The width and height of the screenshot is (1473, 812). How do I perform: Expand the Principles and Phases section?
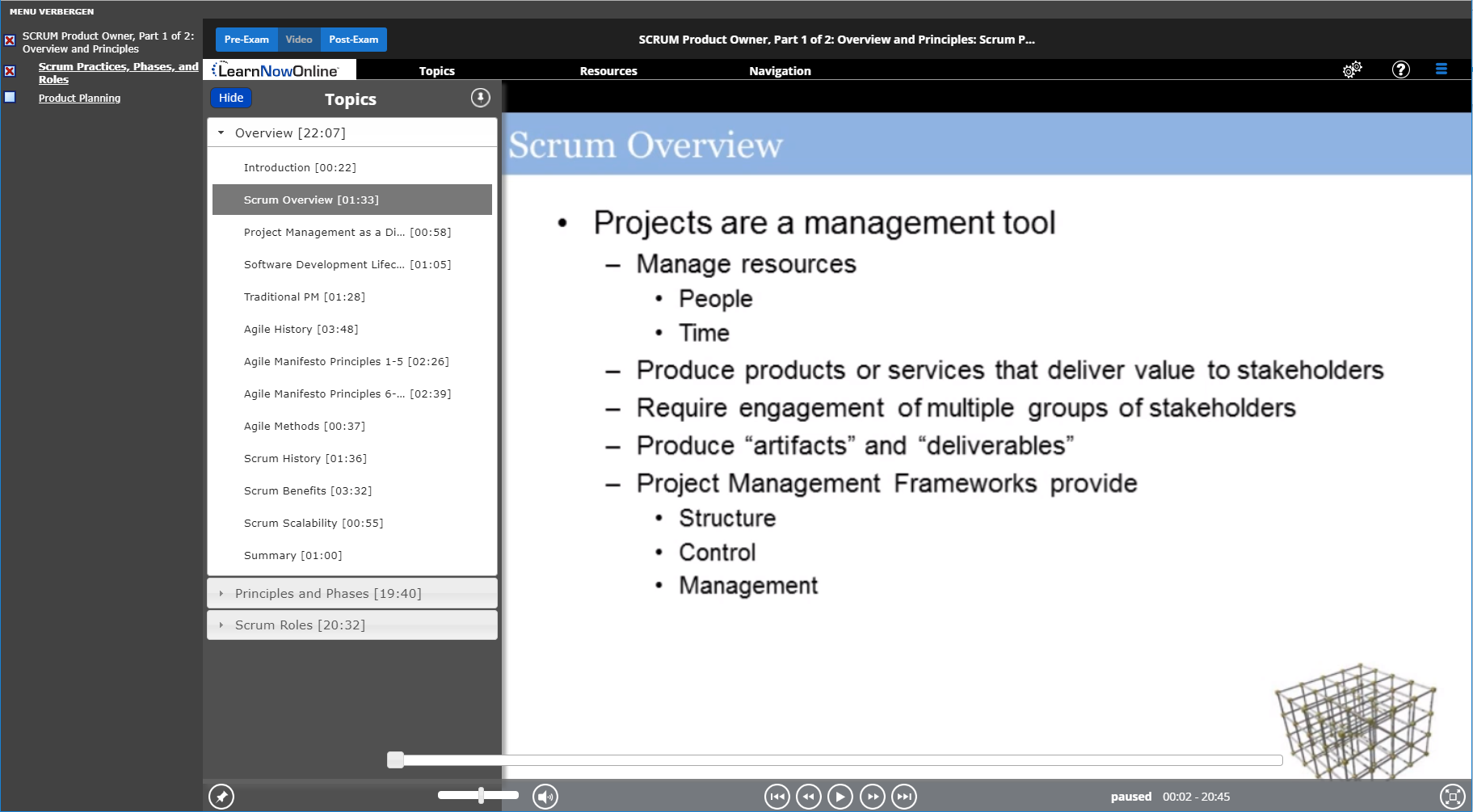pyautogui.click(x=351, y=593)
